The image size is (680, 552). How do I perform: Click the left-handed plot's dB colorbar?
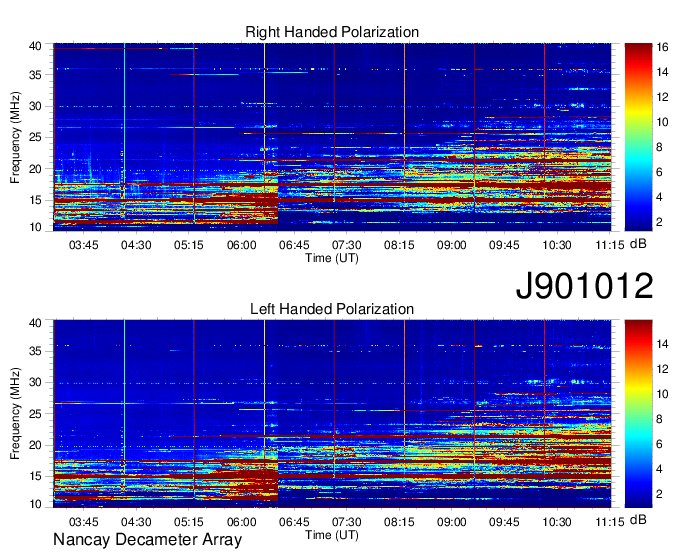(638, 414)
